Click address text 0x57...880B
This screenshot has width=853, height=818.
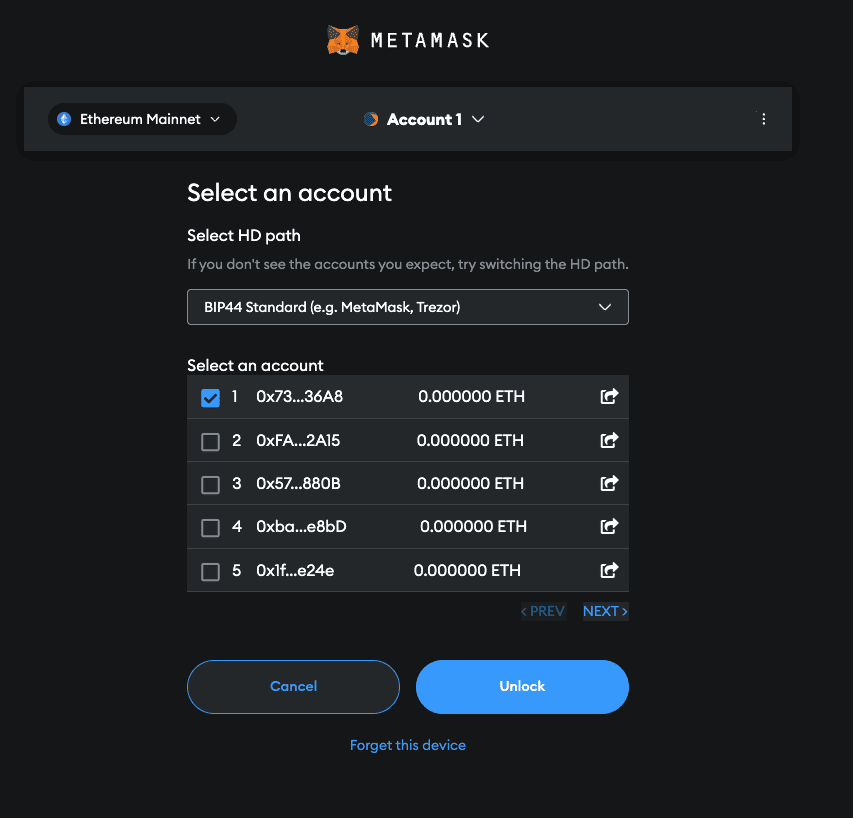coord(299,484)
